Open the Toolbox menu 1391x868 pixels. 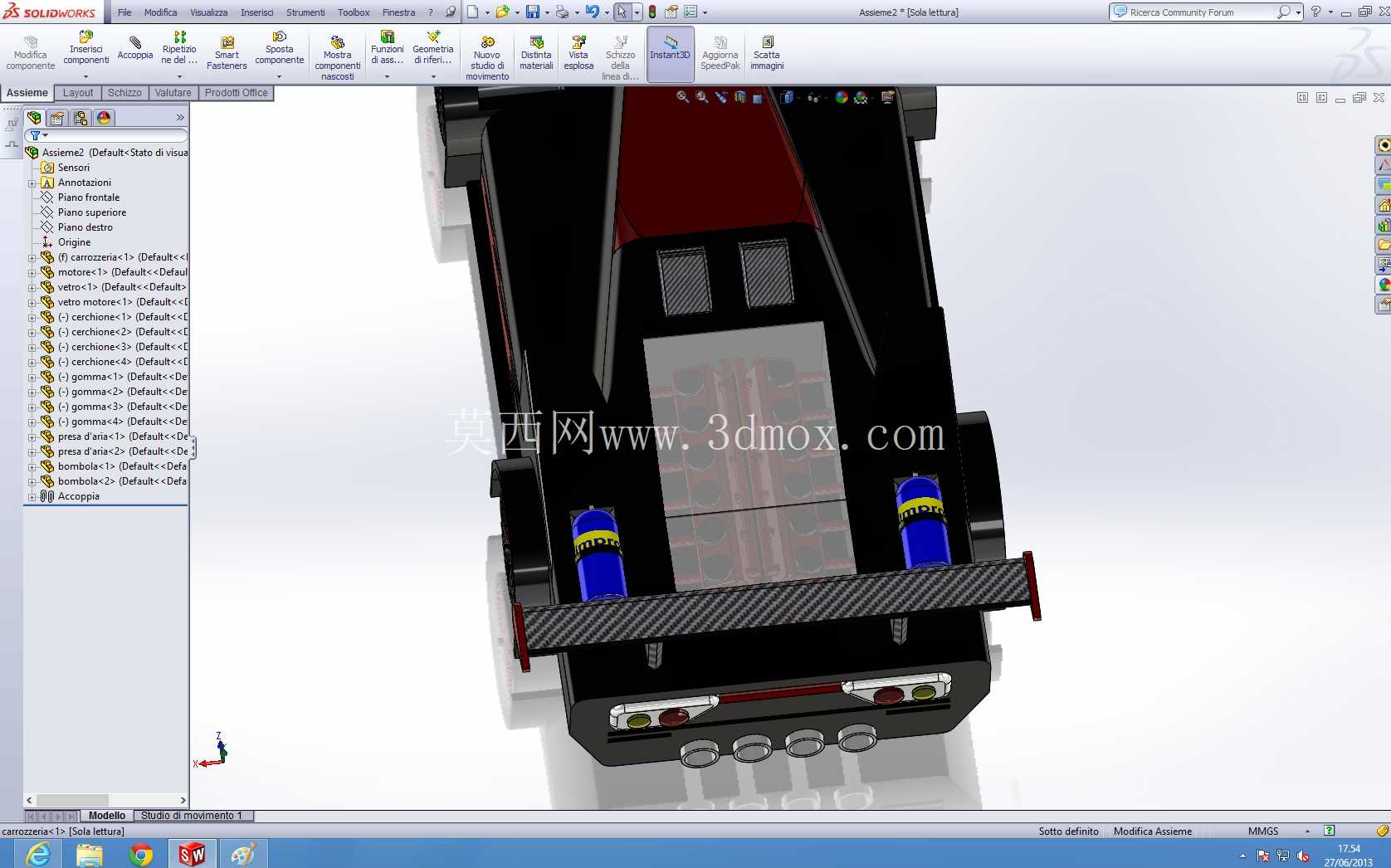(354, 12)
